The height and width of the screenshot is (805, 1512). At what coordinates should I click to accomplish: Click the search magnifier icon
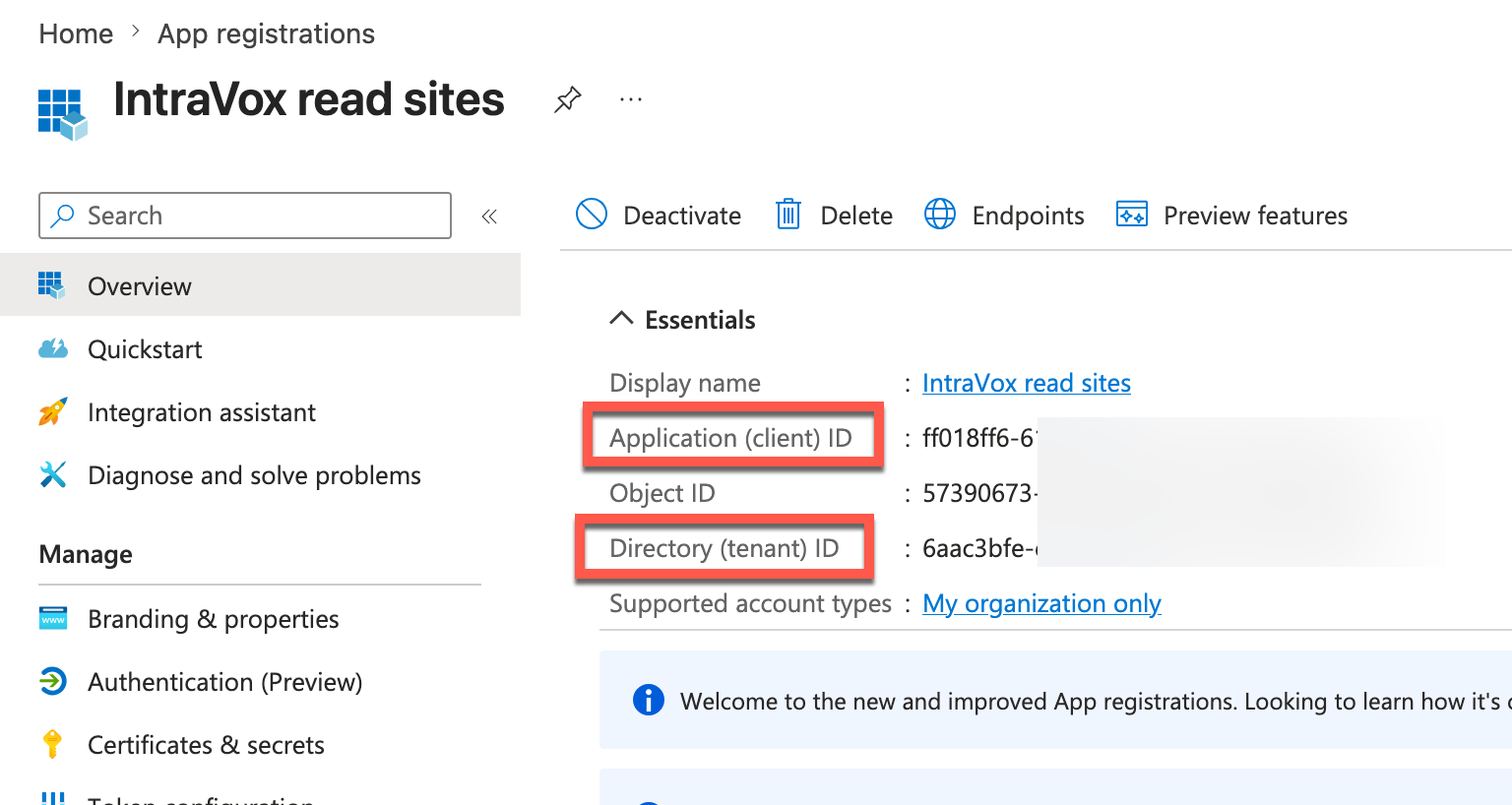pos(63,216)
